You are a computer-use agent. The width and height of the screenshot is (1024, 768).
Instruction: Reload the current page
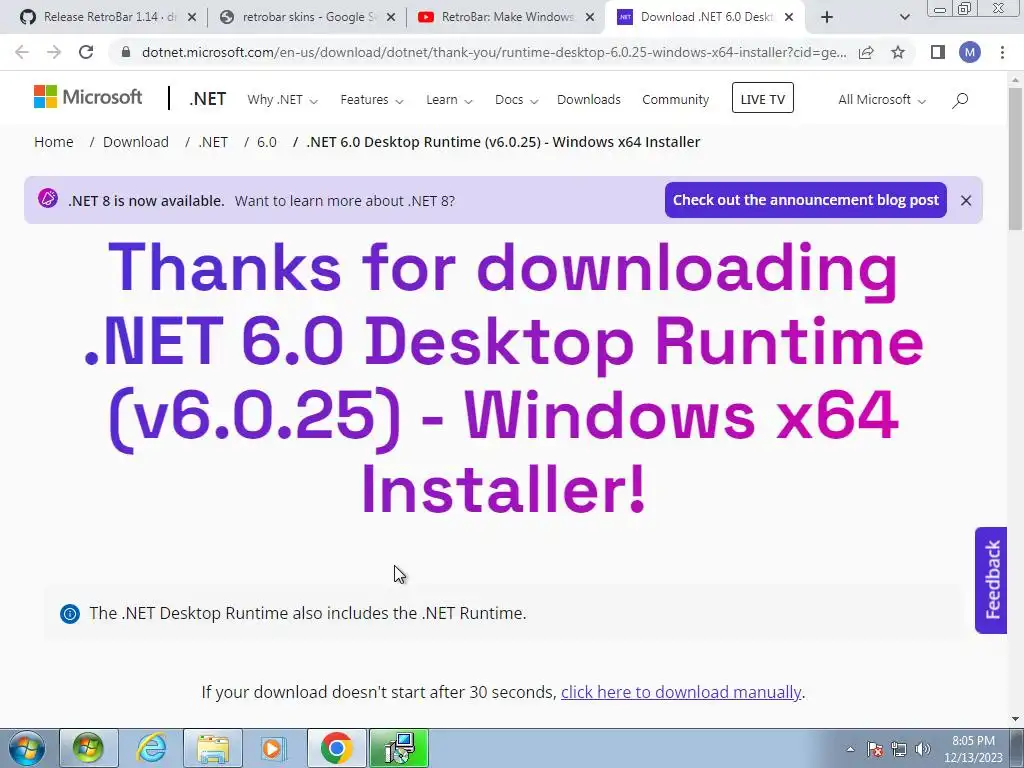coord(86,52)
